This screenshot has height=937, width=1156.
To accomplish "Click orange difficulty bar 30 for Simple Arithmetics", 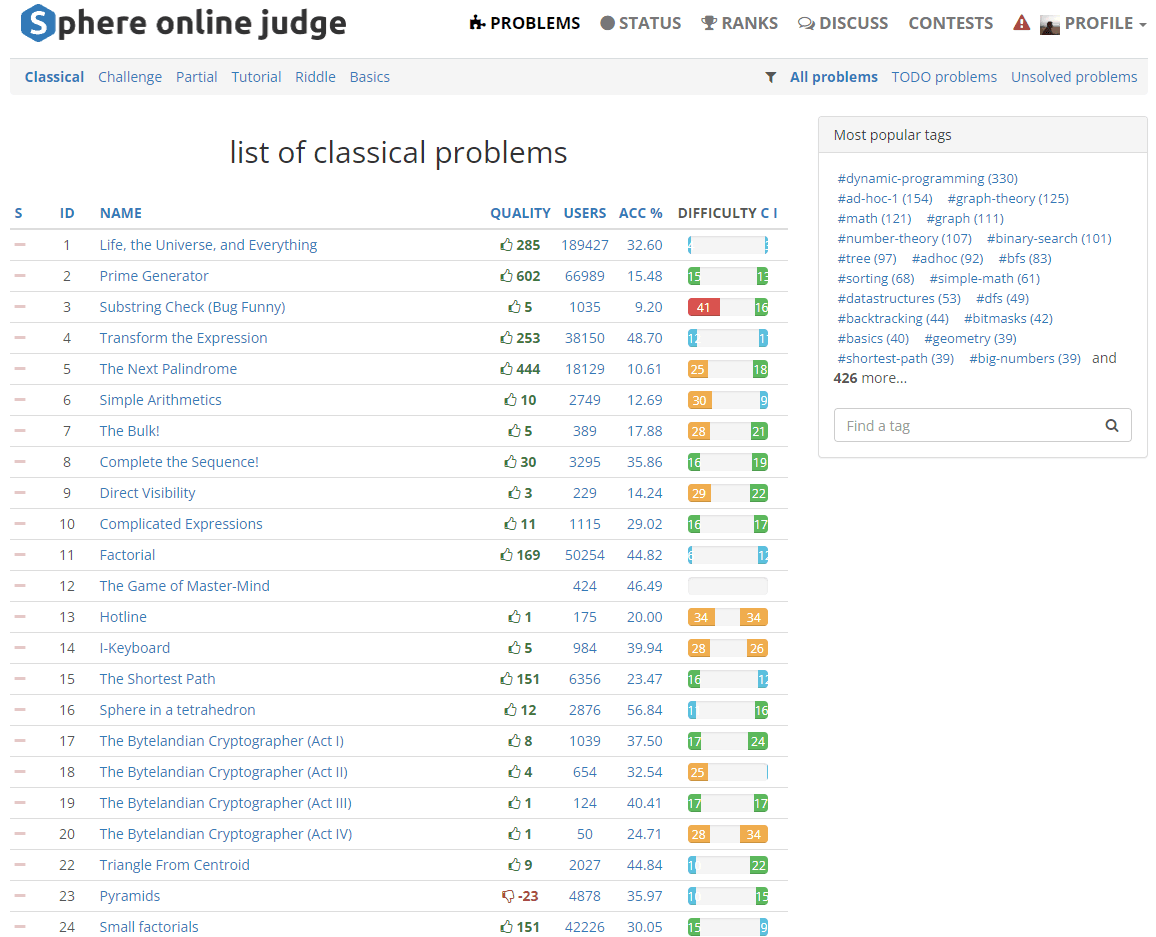I will coord(700,400).
